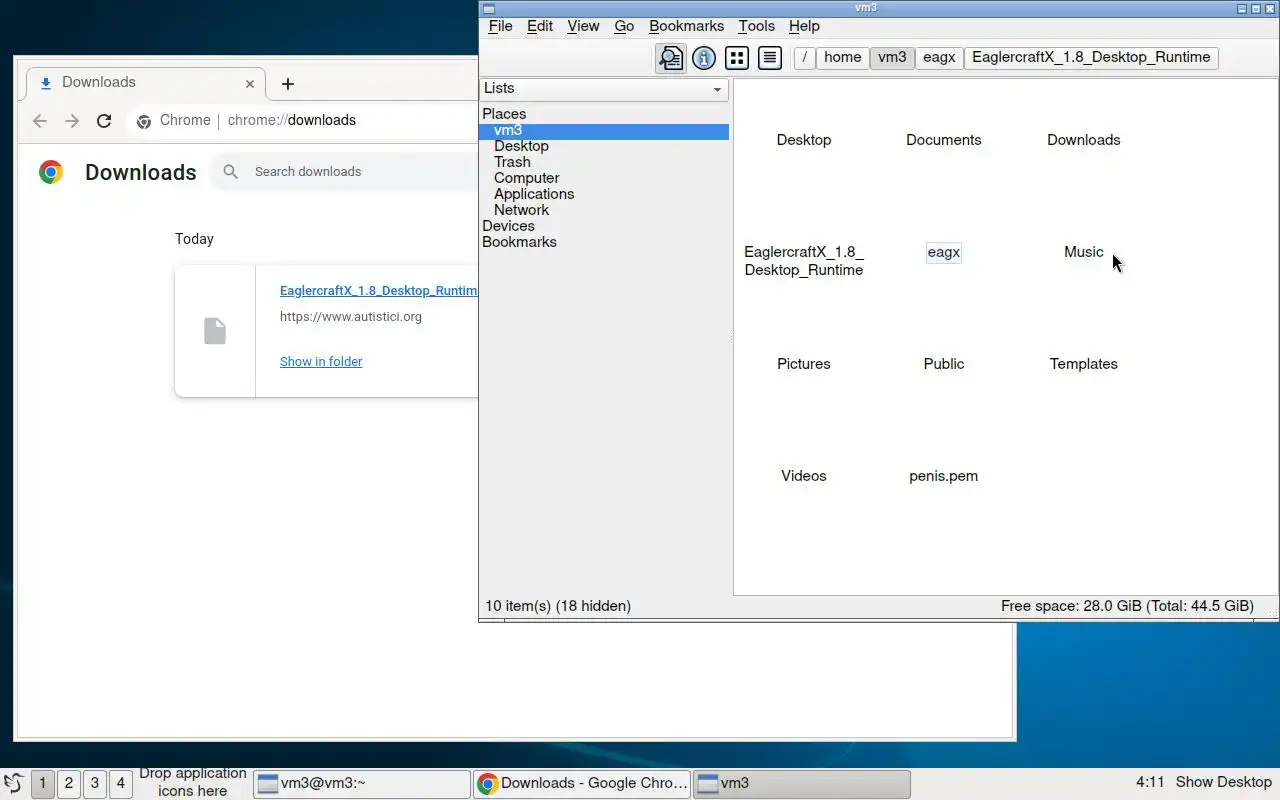Select the Music folder
Image resolution: width=1280 pixels, height=800 pixels.
coord(1083,252)
